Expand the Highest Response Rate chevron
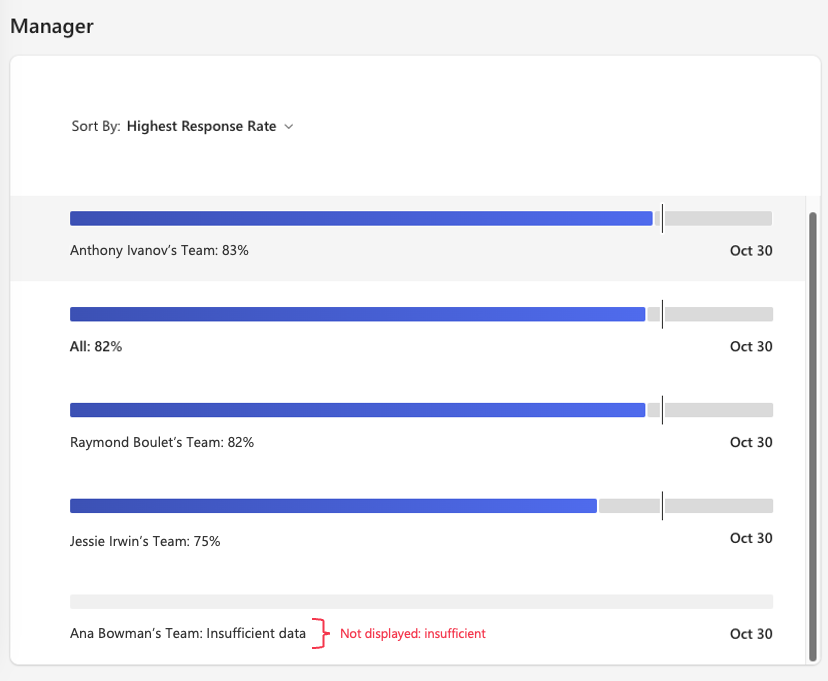The width and height of the screenshot is (828, 681). [289, 126]
